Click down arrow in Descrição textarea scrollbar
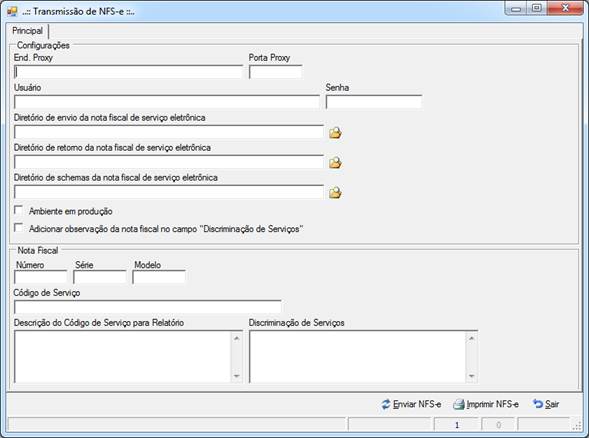589x438 pixels. tap(237, 376)
